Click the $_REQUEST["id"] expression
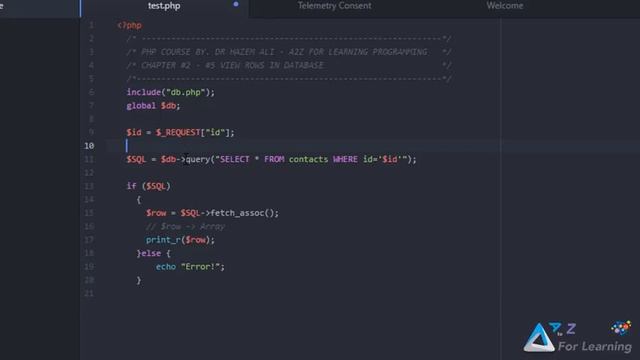 tap(192, 133)
